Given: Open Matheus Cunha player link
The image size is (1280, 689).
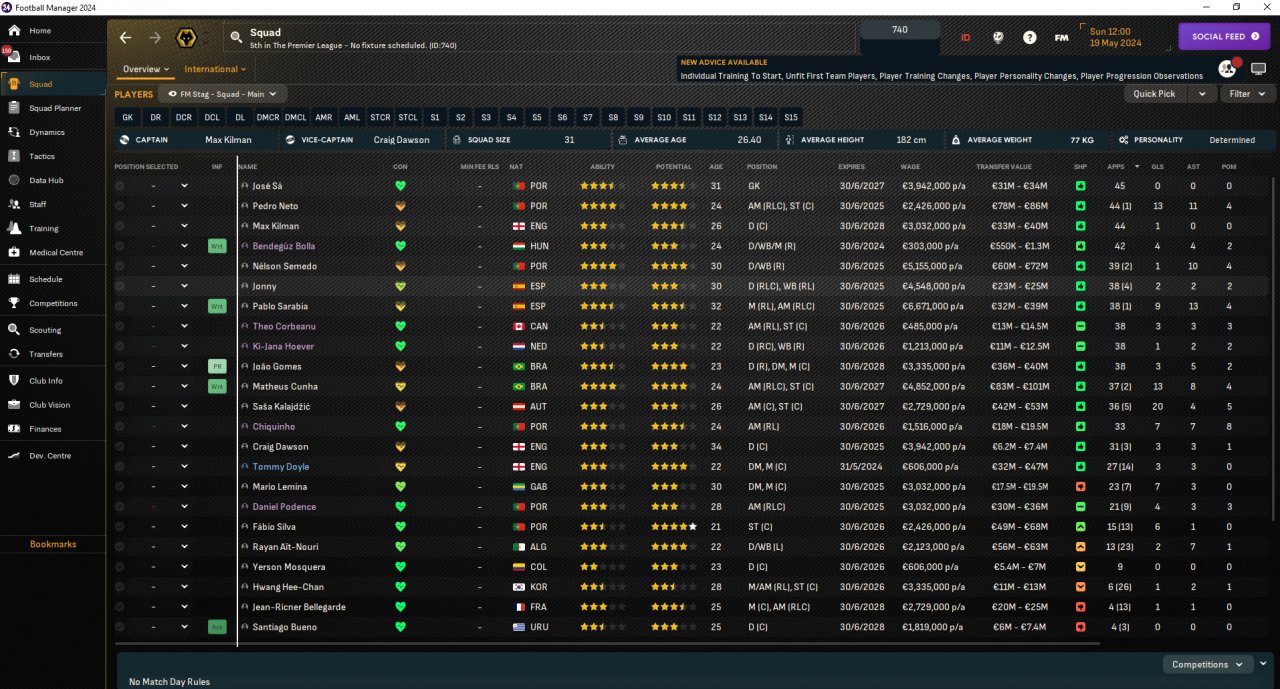Looking at the screenshot, I should click(282, 386).
